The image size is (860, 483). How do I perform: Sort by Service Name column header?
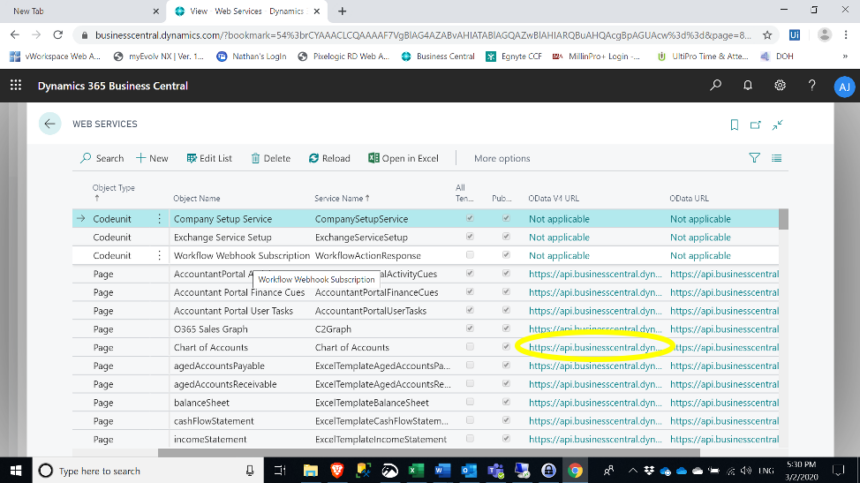pyautogui.click(x=342, y=198)
